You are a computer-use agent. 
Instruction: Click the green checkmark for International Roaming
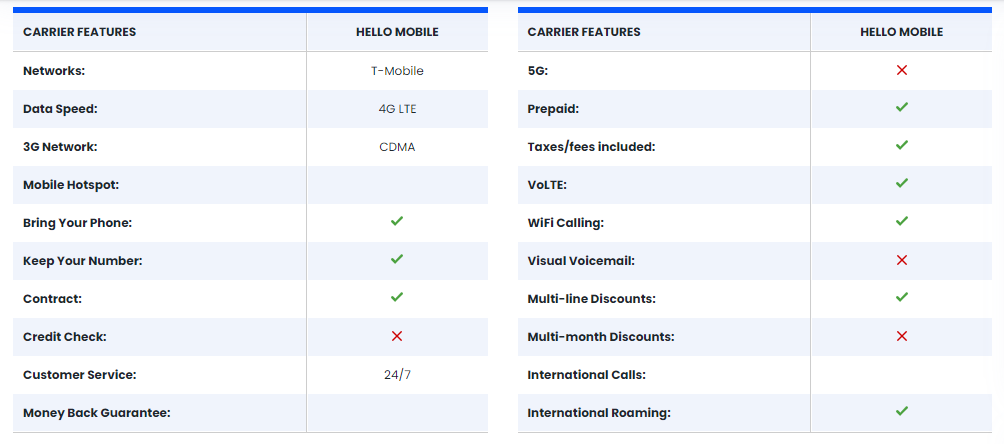click(x=902, y=411)
